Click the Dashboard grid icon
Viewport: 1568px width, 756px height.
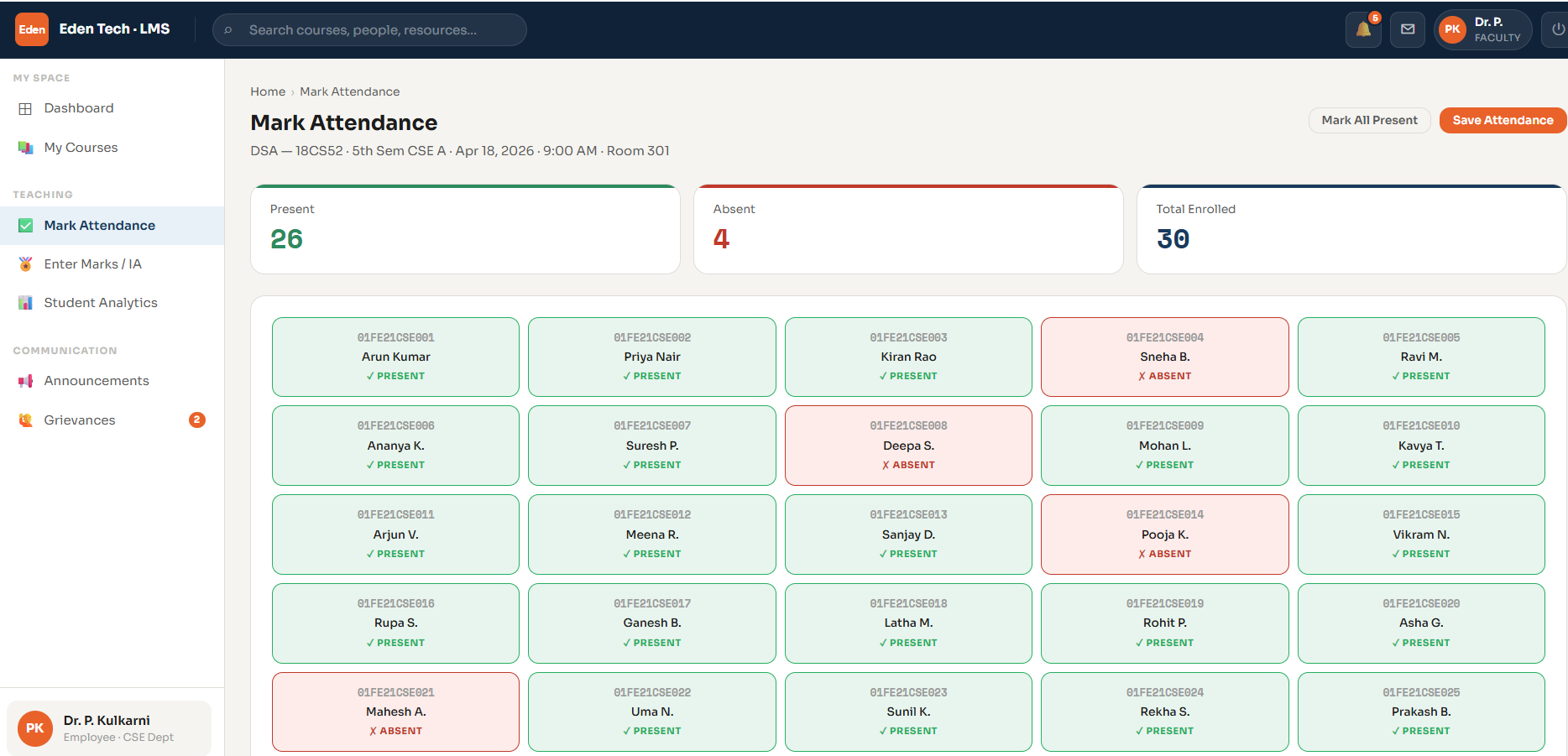click(25, 108)
